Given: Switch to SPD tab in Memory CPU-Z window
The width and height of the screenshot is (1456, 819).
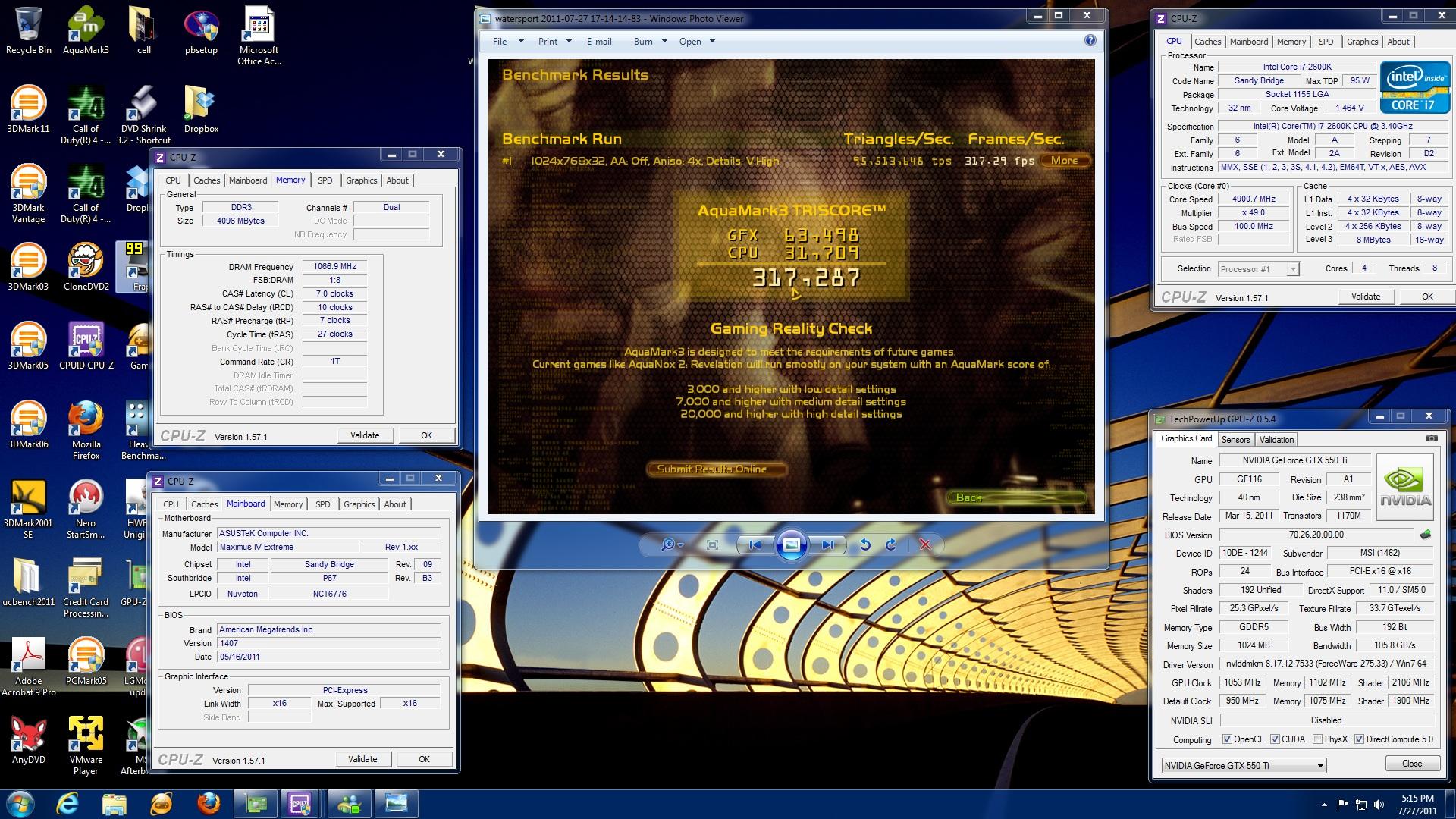Looking at the screenshot, I should [325, 180].
